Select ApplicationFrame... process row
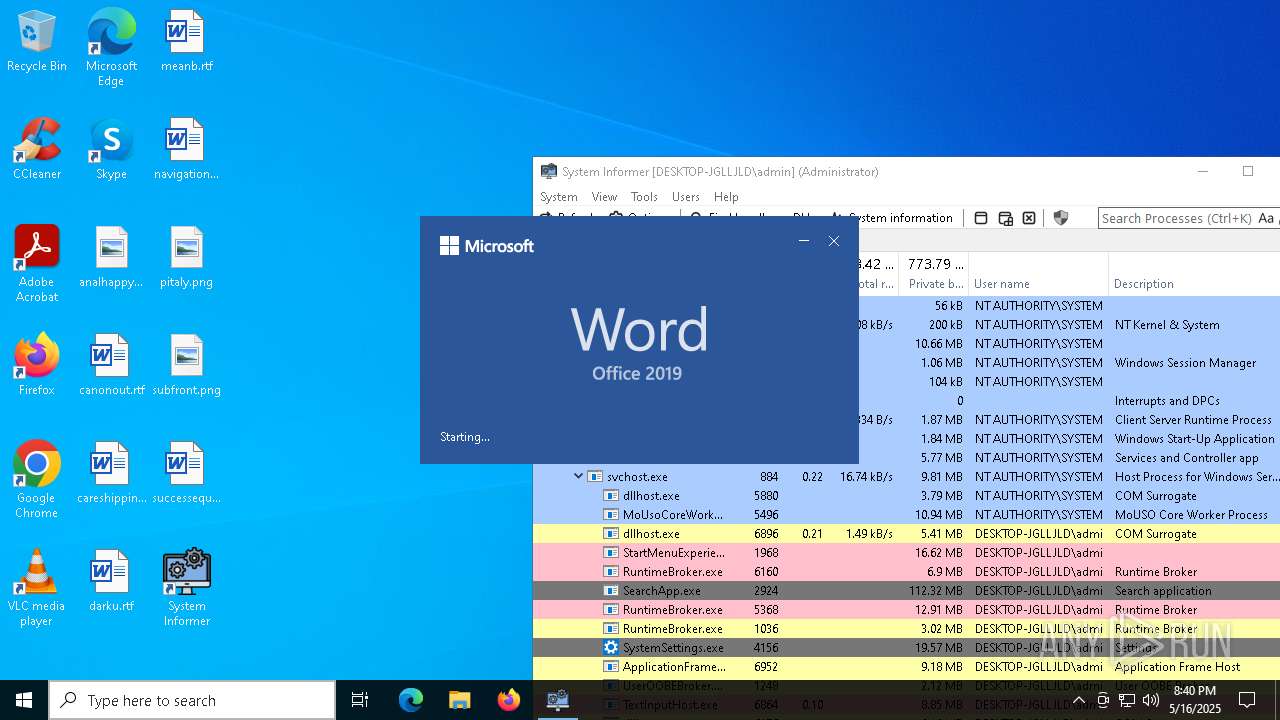 906,667
